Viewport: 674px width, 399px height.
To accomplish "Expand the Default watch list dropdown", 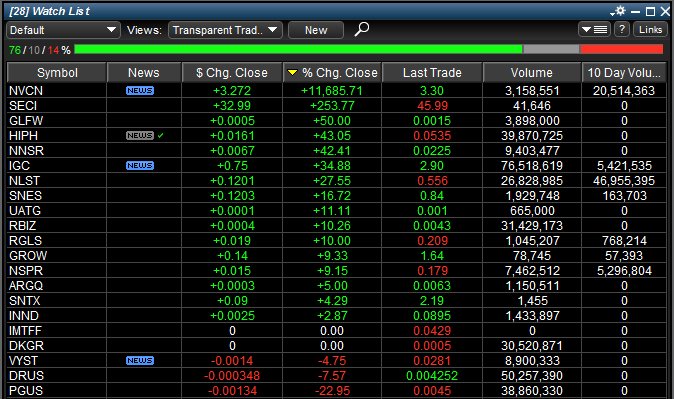I will (63, 30).
